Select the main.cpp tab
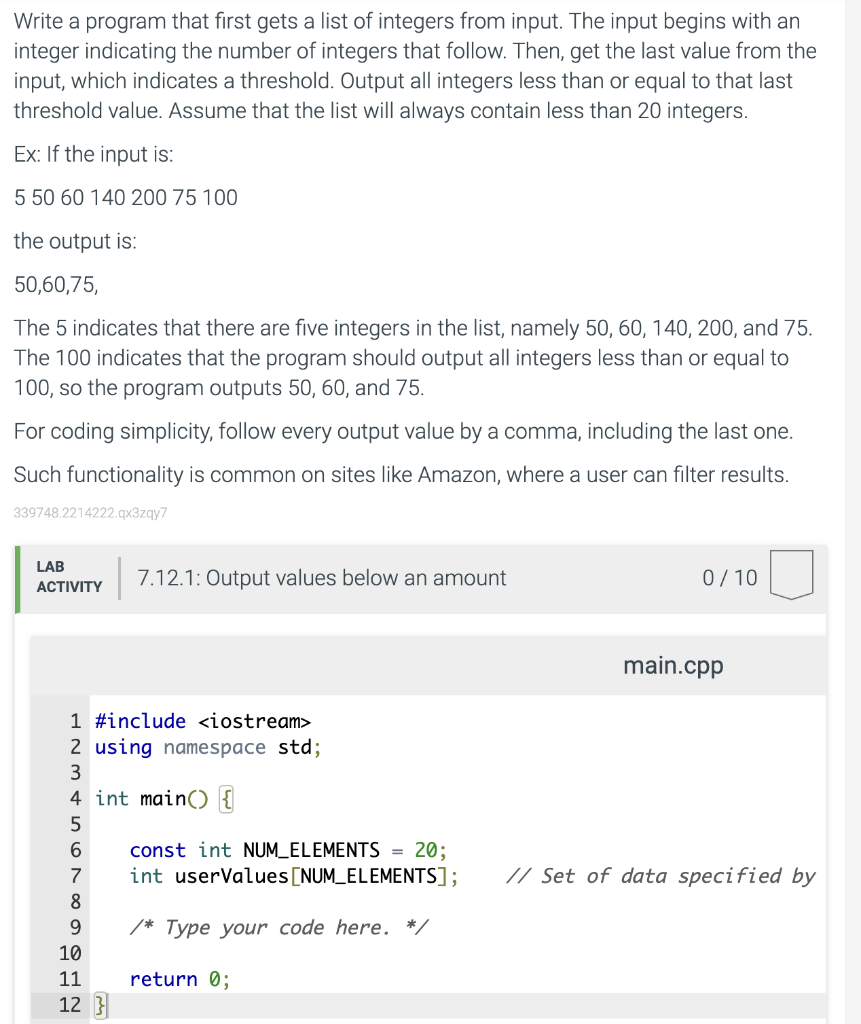The height and width of the screenshot is (1024, 861). click(672, 664)
